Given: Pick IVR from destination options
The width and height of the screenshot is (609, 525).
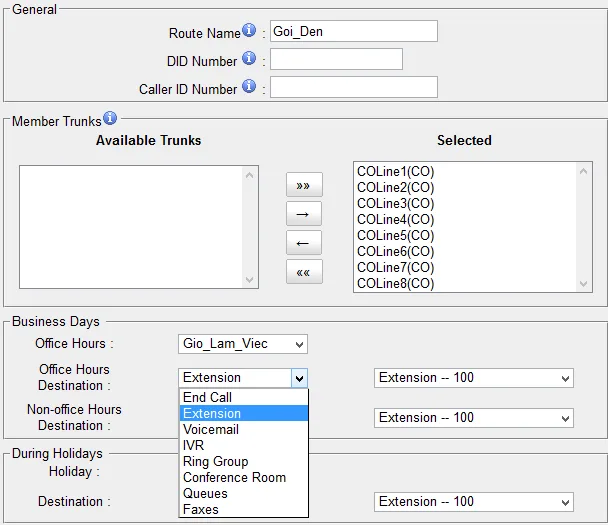Looking at the screenshot, I should (194, 445).
